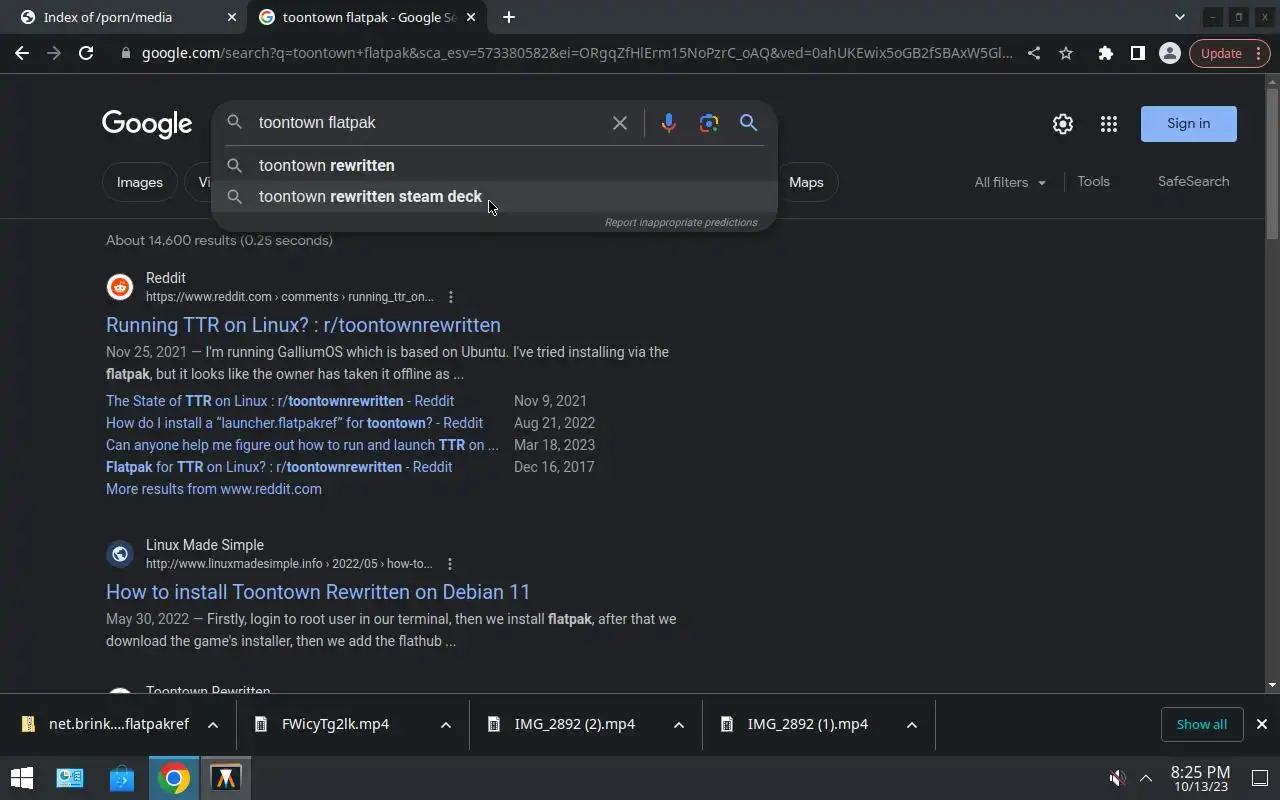Viewport: 1280px width, 800px height.
Task: Reload the current page
Action: tap(86, 53)
